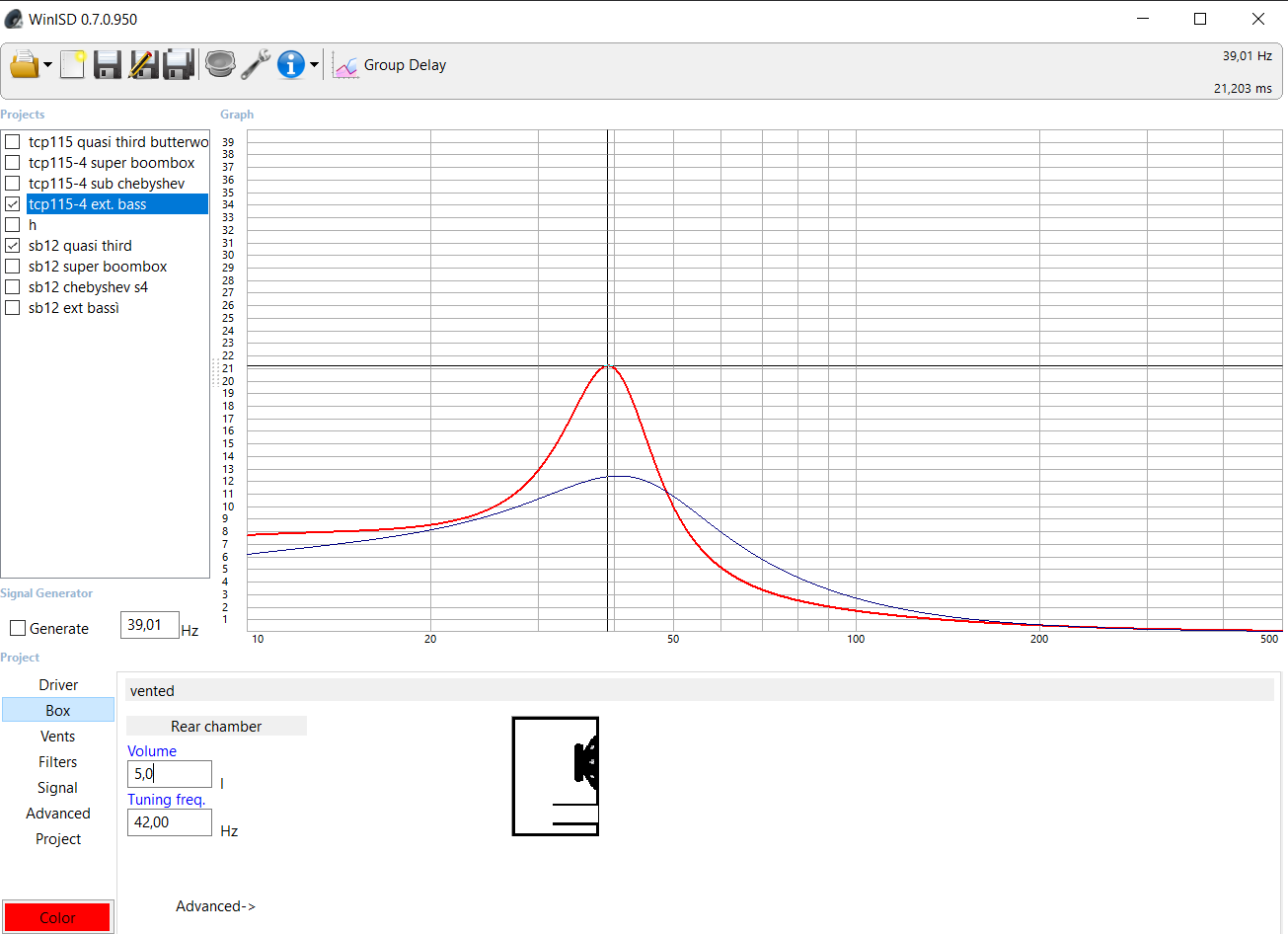Check tcp115 quasi third butterworth project
The height and width of the screenshot is (934, 1288).
[13, 142]
